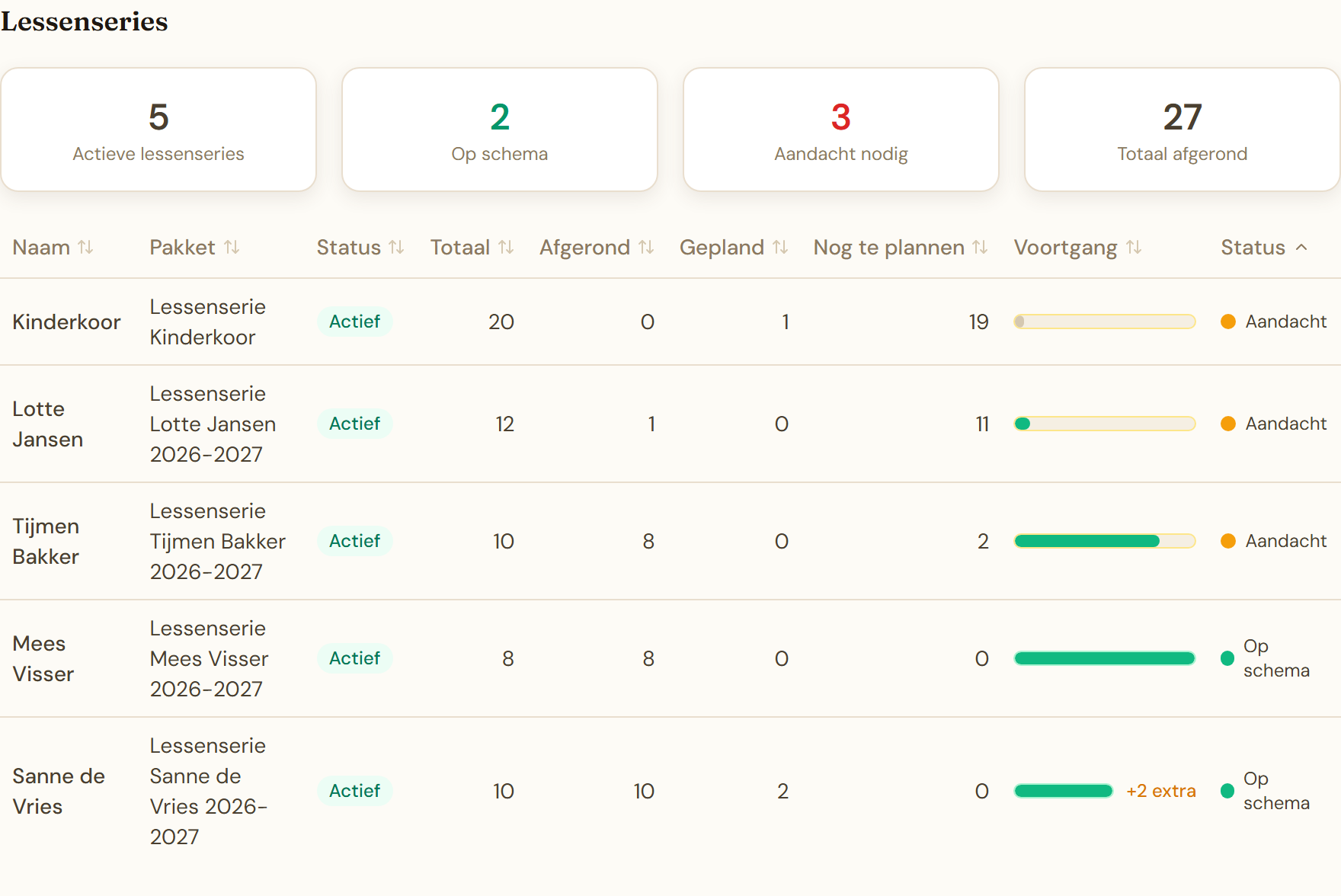Click Op schema status in Mees Visser row
The height and width of the screenshot is (896, 1341).
click(1266, 658)
